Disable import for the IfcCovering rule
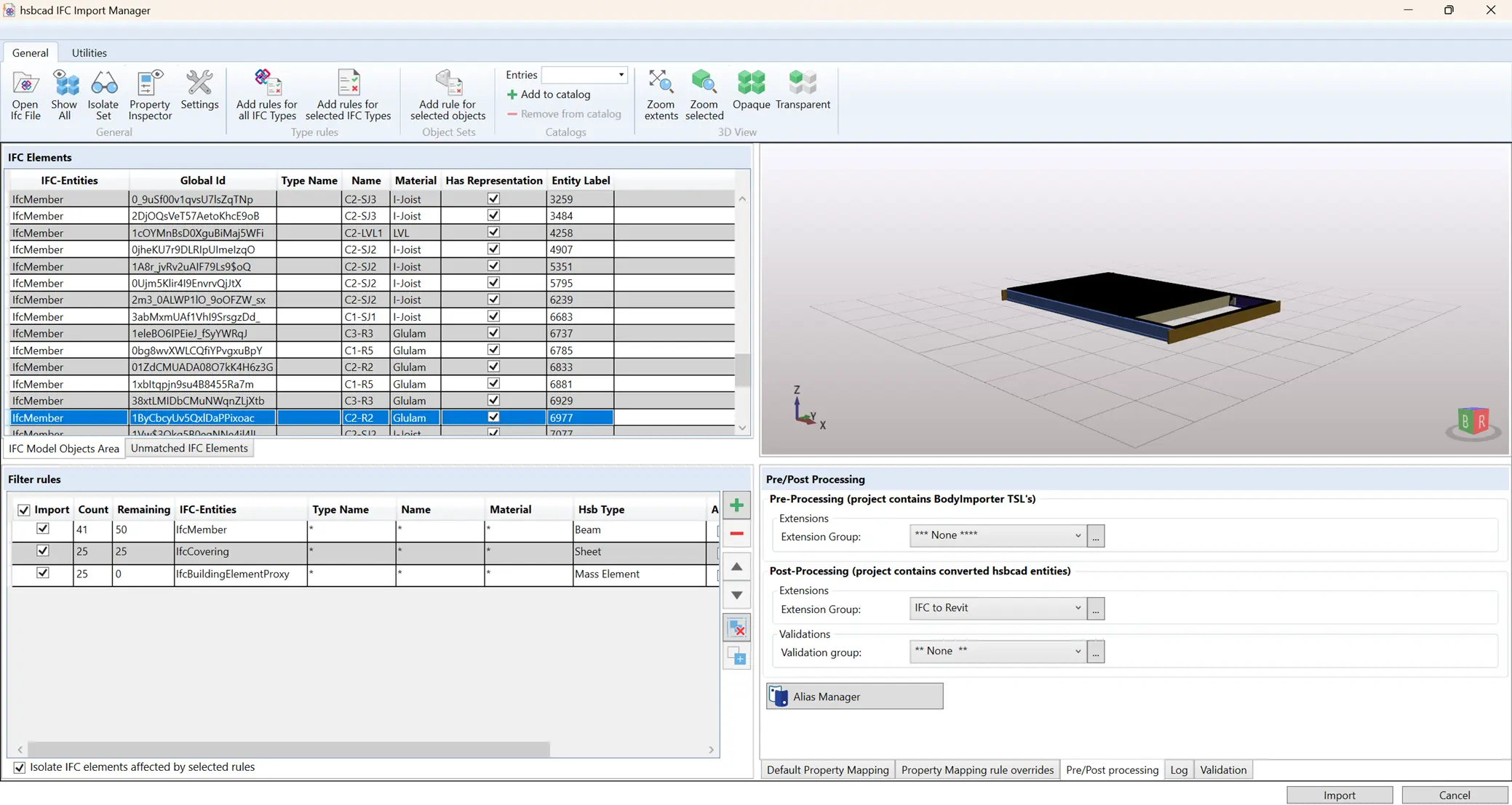 43,550
